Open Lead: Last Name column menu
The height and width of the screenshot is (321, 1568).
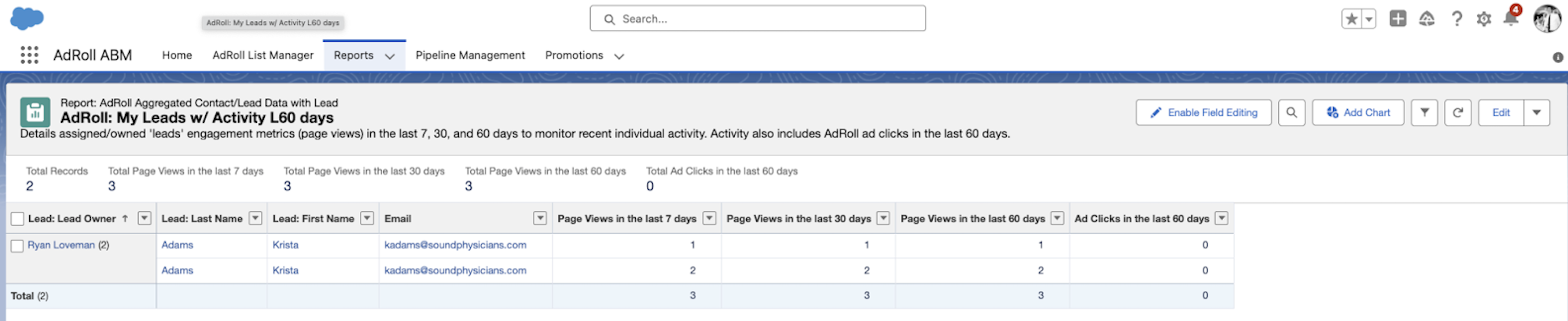click(256, 219)
